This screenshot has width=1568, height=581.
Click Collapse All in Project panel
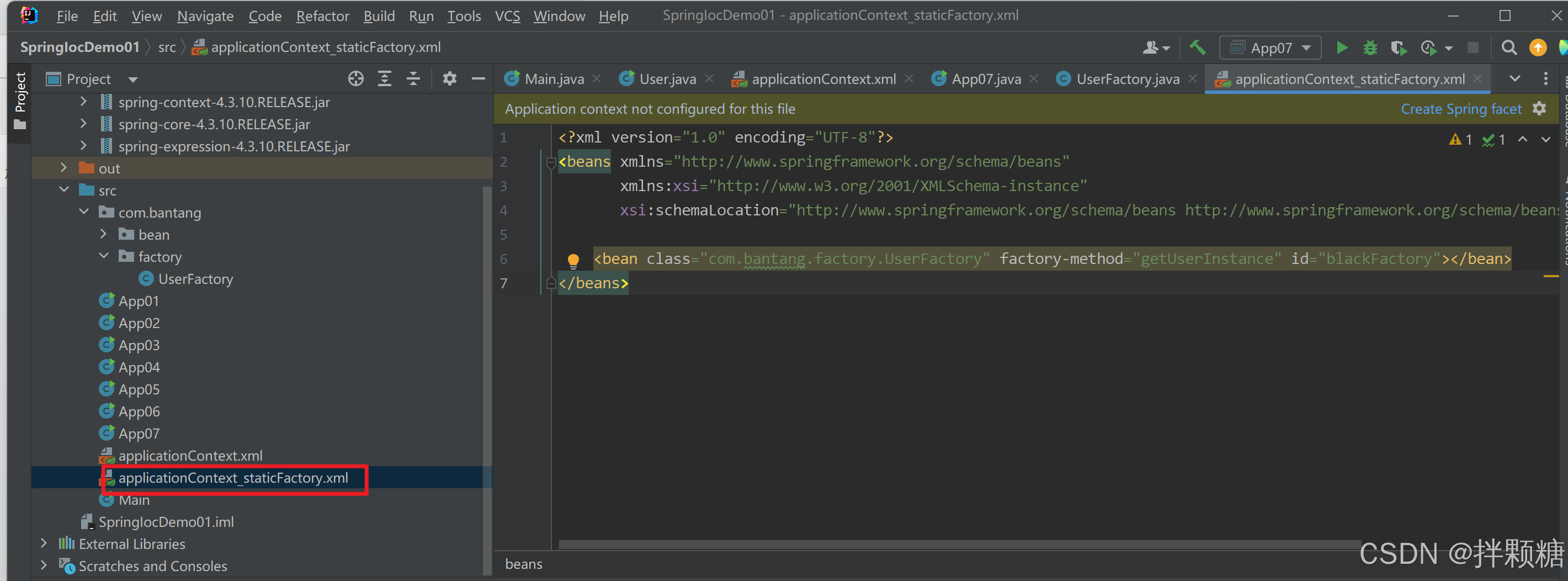click(413, 78)
